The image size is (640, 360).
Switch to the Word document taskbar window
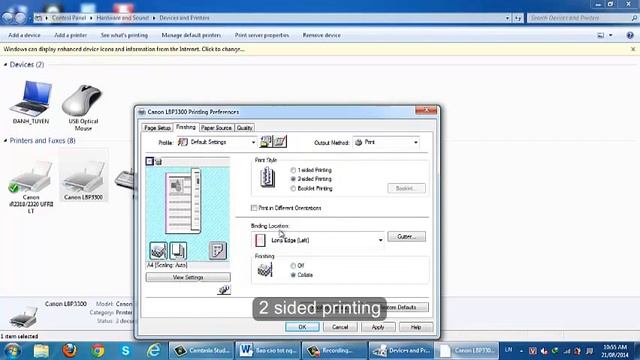[x=268, y=351]
